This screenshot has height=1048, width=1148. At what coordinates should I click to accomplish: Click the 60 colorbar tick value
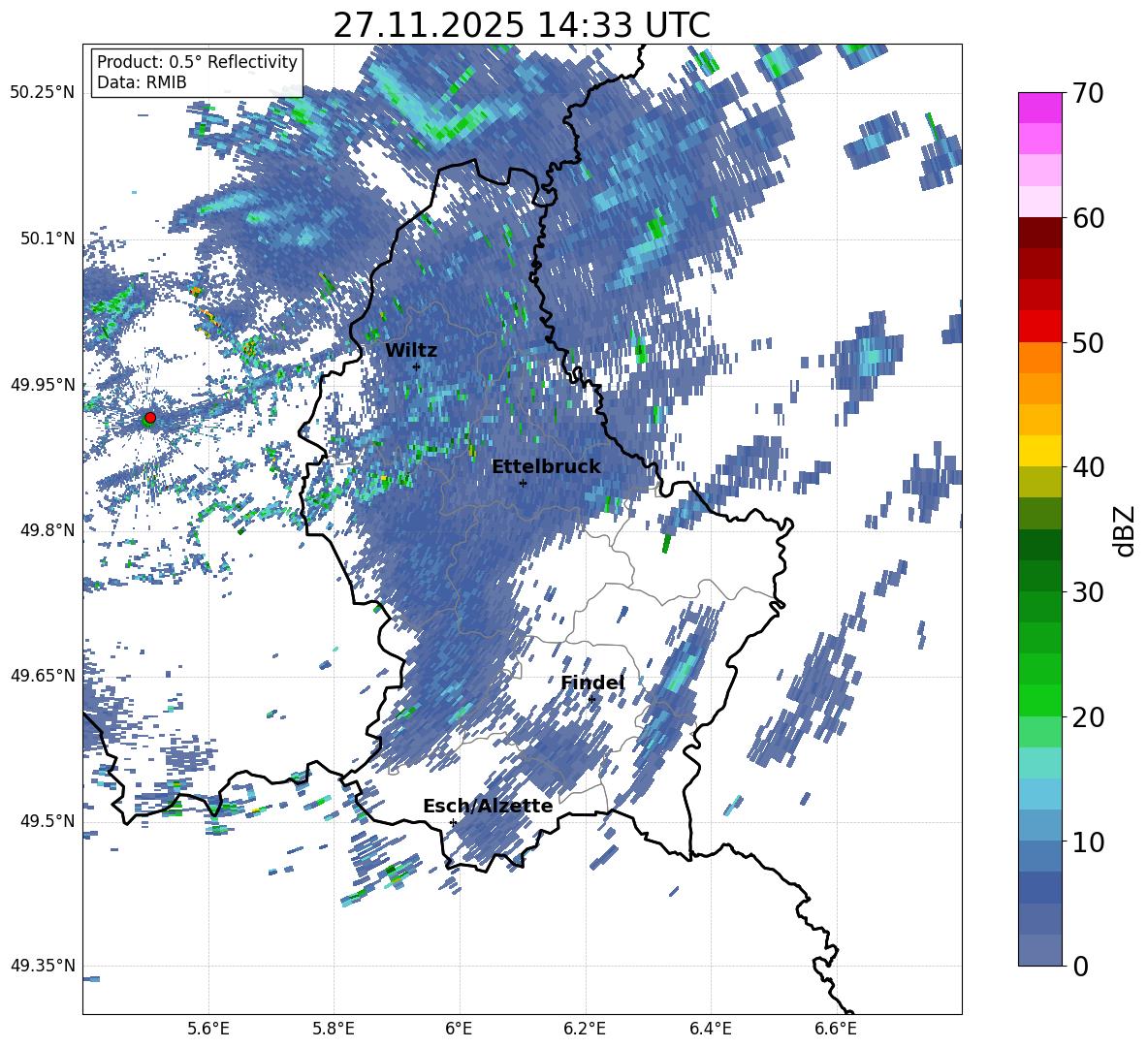[1088, 218]
